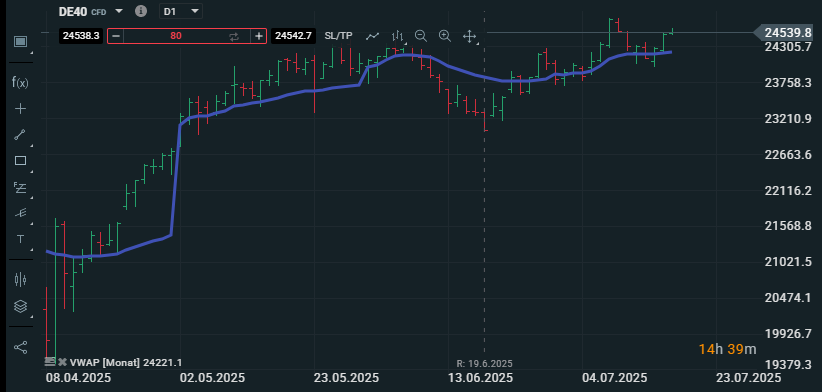
Task: Click the 20474.1 price axis label
Action: (788, 298)
